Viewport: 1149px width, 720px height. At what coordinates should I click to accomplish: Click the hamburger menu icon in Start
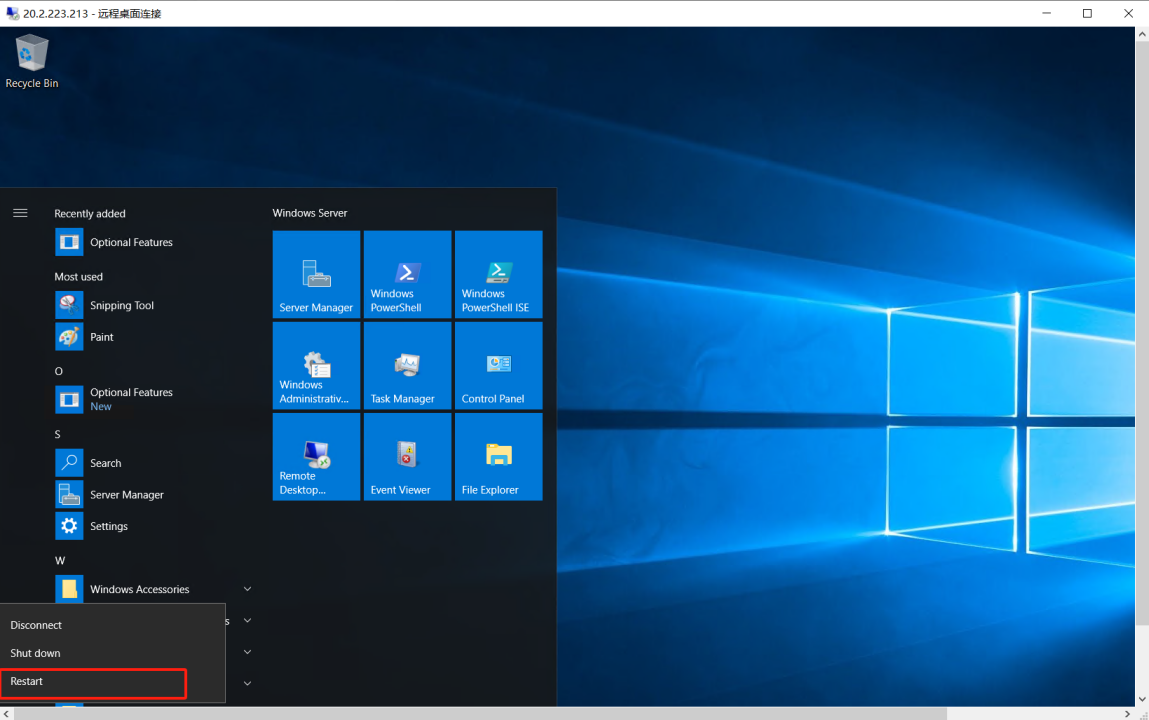click(21, 213)
